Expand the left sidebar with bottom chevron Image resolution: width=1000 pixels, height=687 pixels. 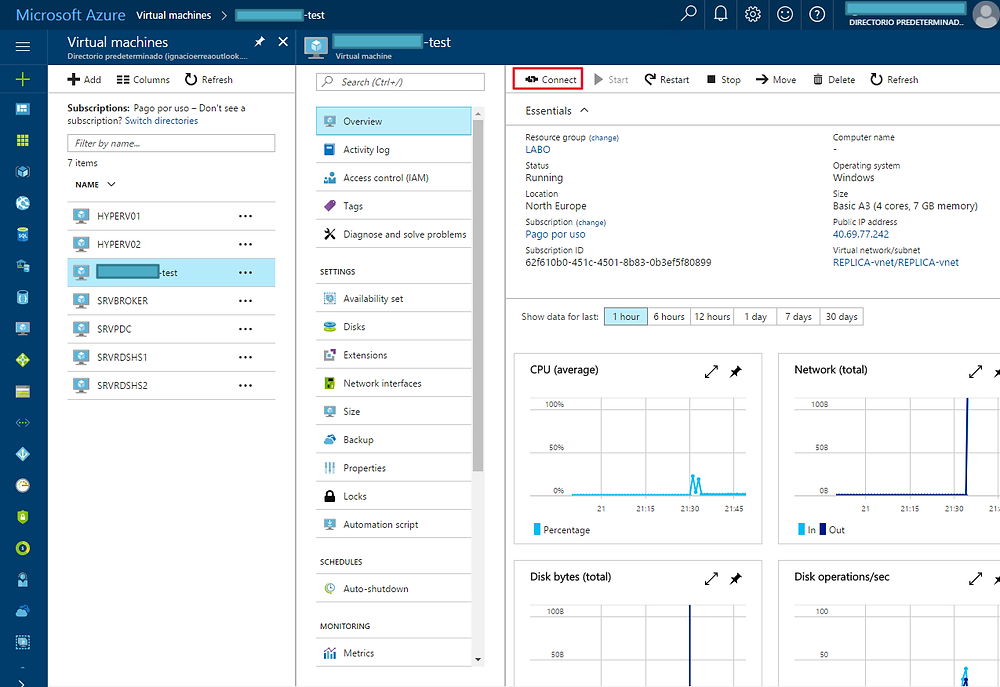point(22,682)
